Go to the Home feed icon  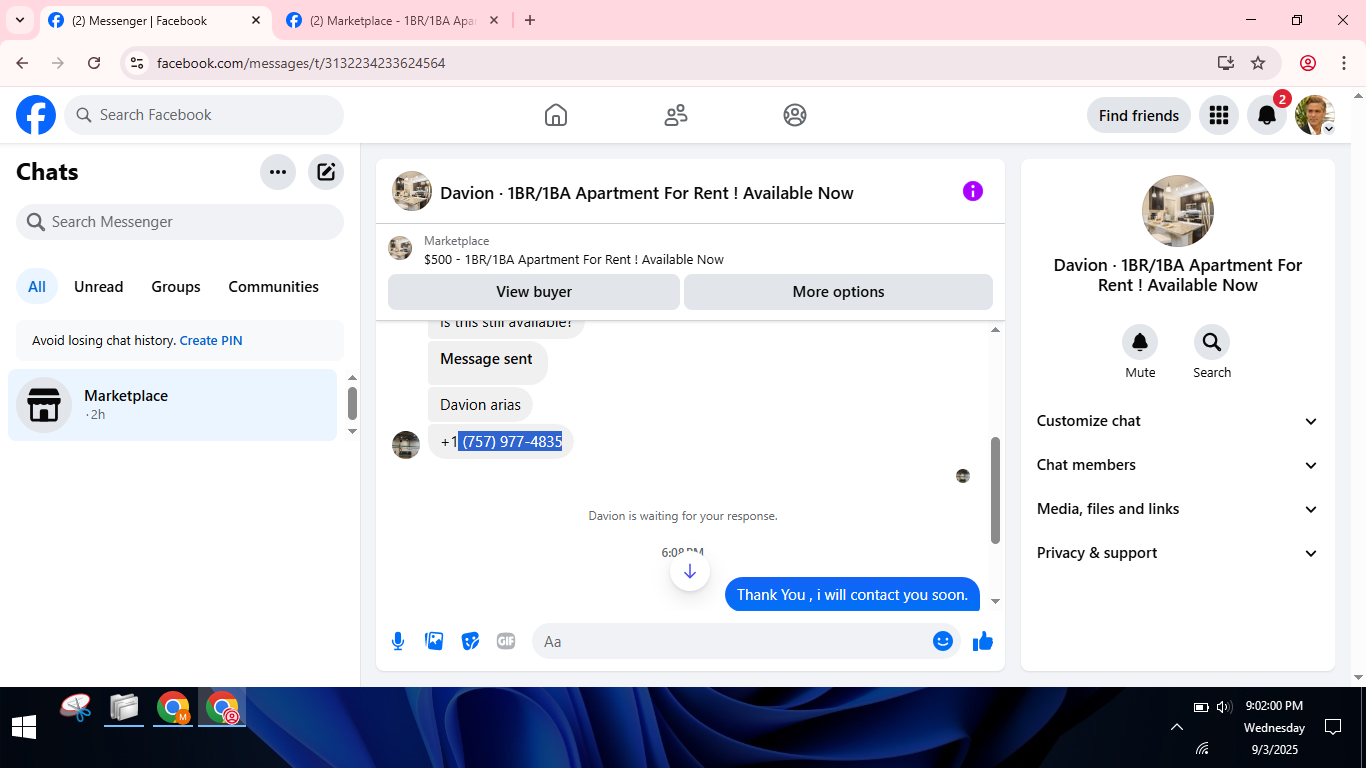point(556,115)
